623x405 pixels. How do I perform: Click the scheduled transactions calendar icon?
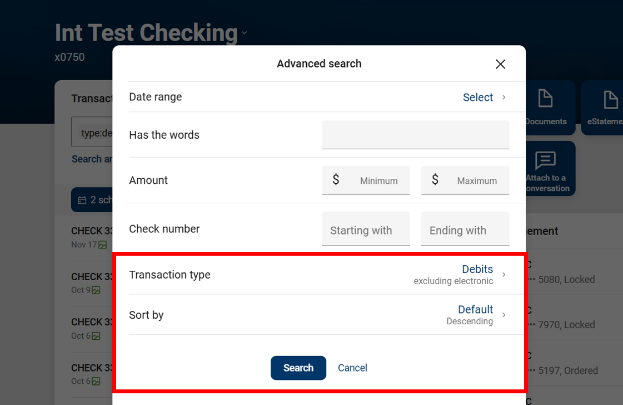pyautogui.click(x=81, y=200)
